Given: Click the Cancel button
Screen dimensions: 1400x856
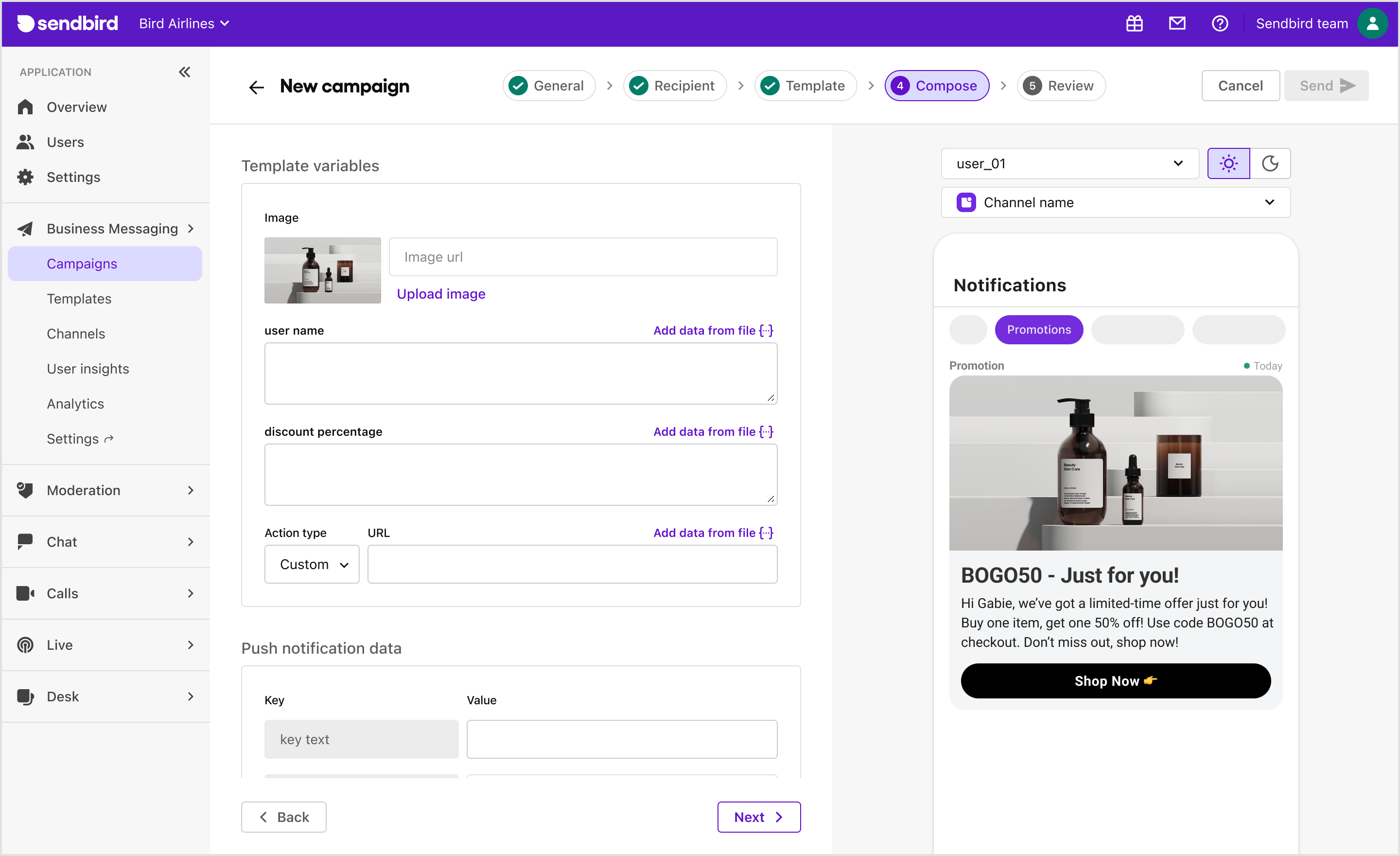Looking at the screenshot, I should pyautogui.click(x=1241, y=86).
